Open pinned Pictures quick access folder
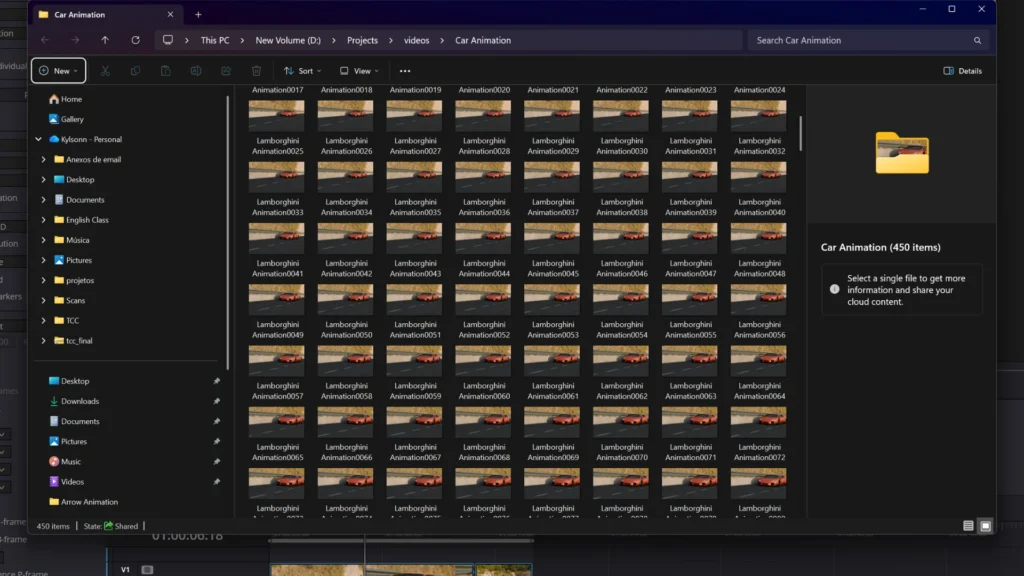The height and width of the screenshot is (576, 1024). [x=68, y=441]
